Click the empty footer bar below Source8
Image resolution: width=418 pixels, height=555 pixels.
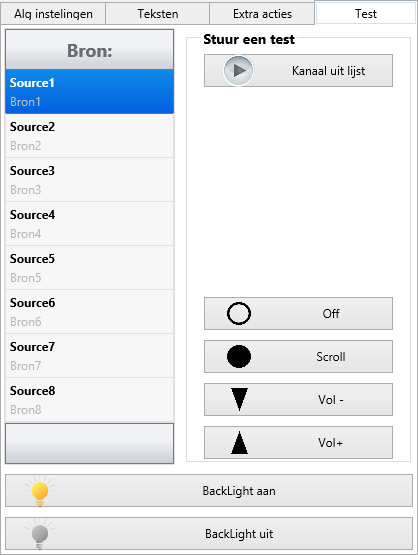pos(90,444)
